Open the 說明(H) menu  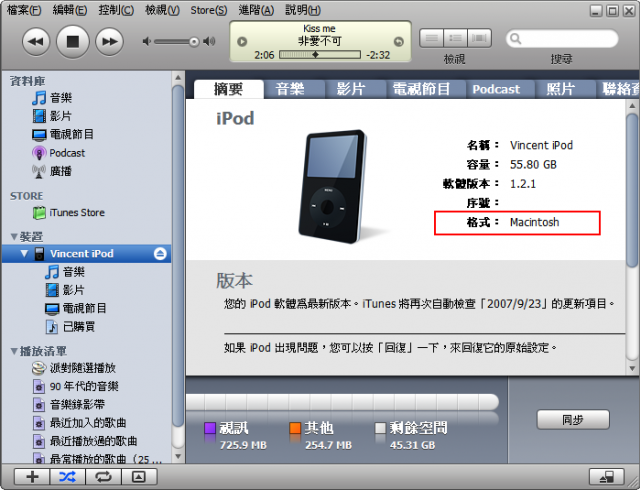(303, 10)
